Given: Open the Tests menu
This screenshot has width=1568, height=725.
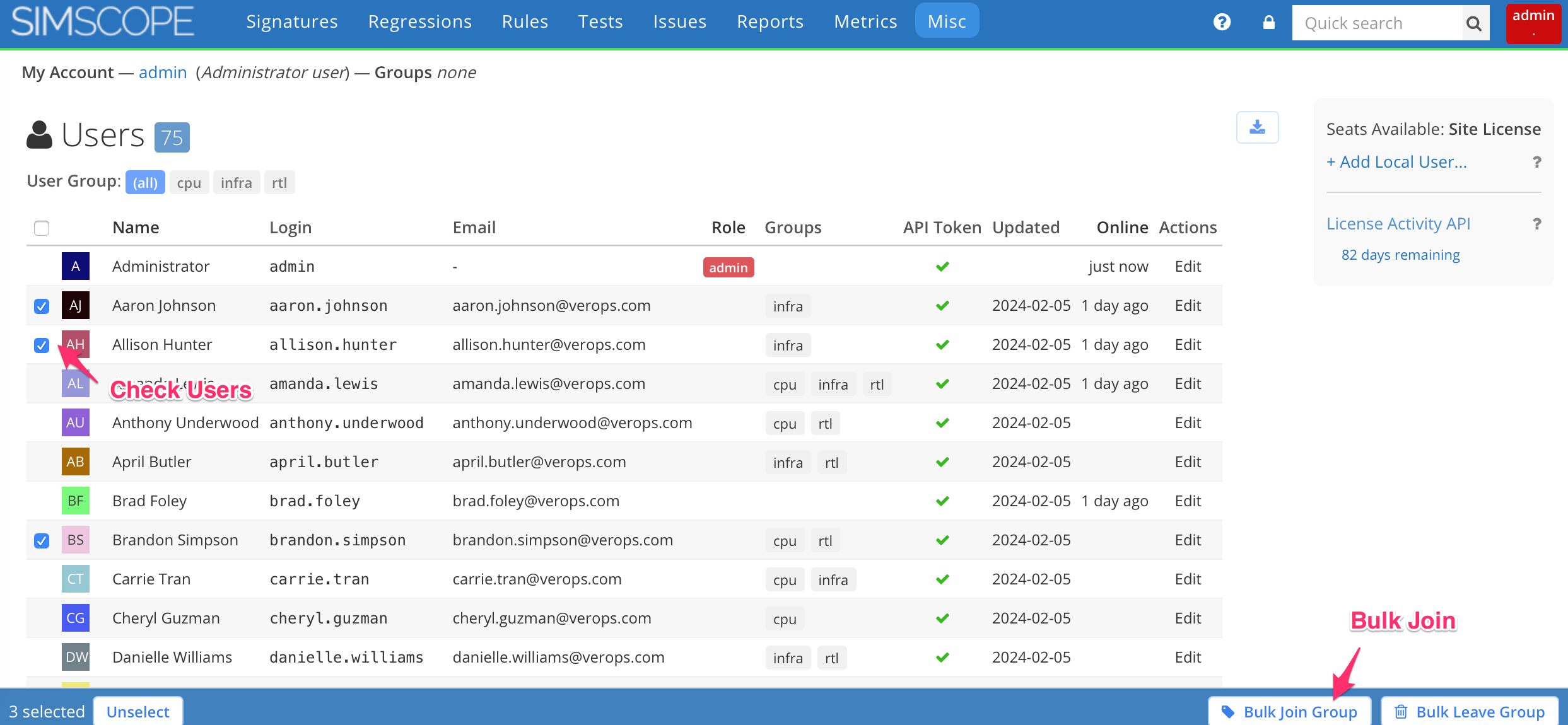Looking at the screenshot, I should pos(600,21).
